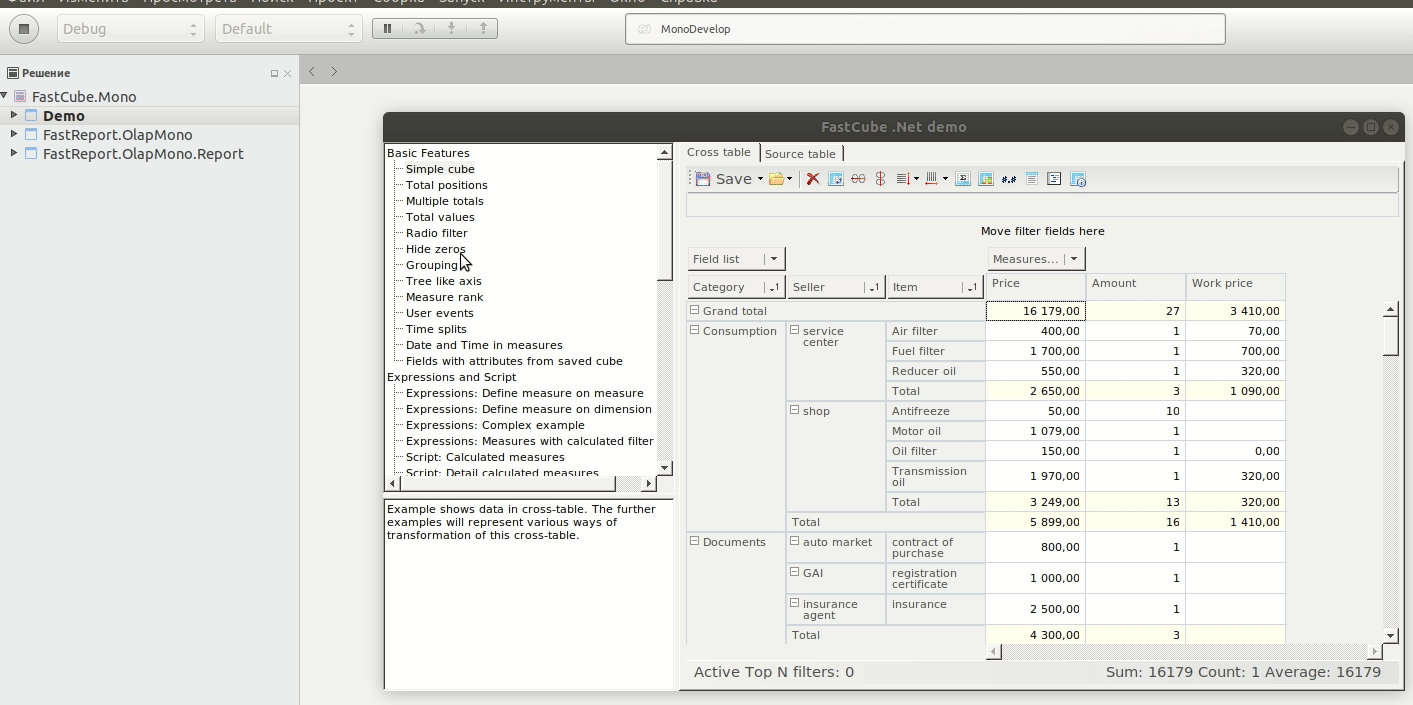The height and width of the screenshot is (705, 1413).
Task: Collapse the service center seller group
Action: (795, 330)
